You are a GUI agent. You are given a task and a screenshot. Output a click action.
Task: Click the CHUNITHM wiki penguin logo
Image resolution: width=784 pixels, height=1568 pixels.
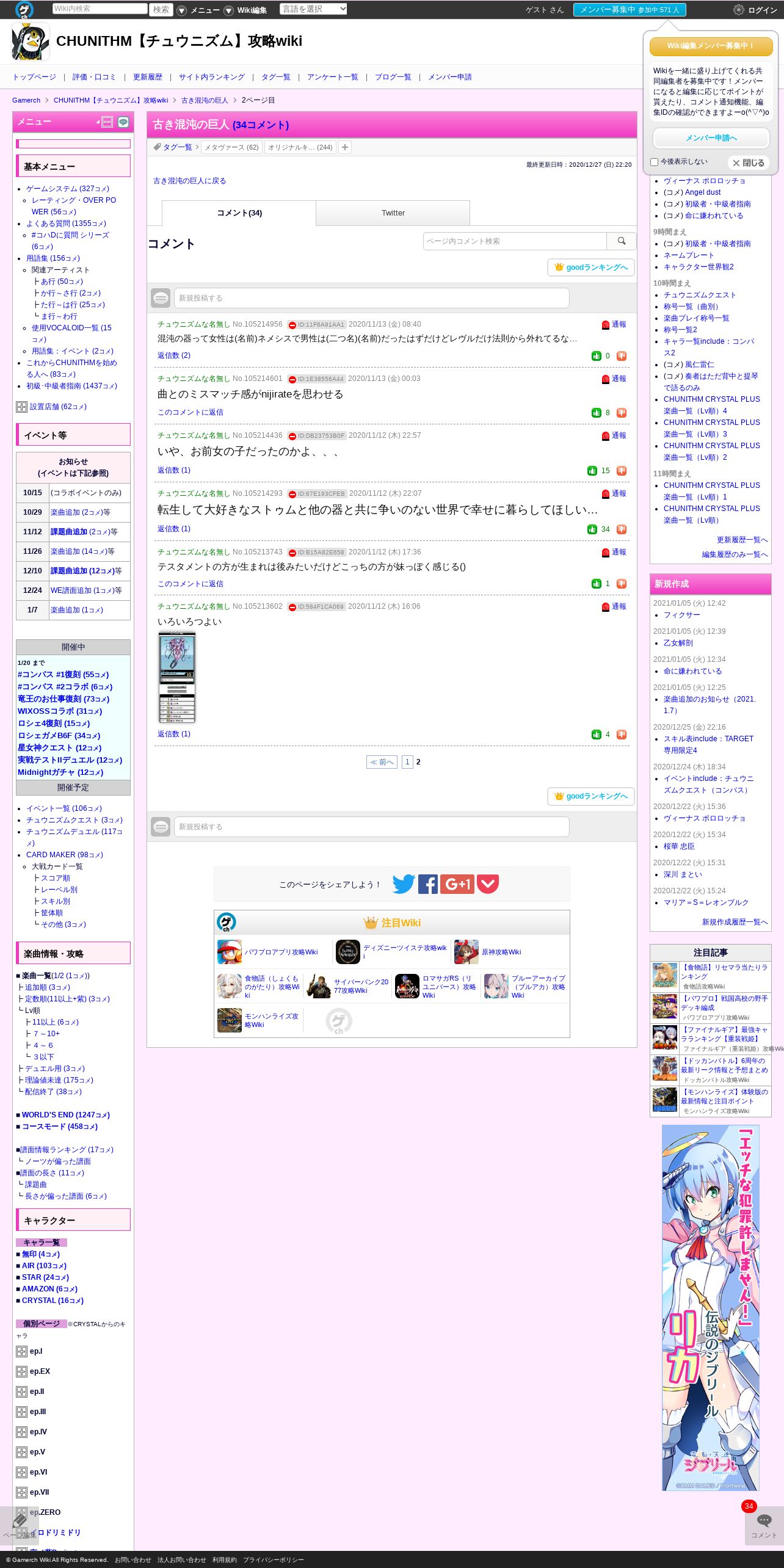(x=31, y=42)
